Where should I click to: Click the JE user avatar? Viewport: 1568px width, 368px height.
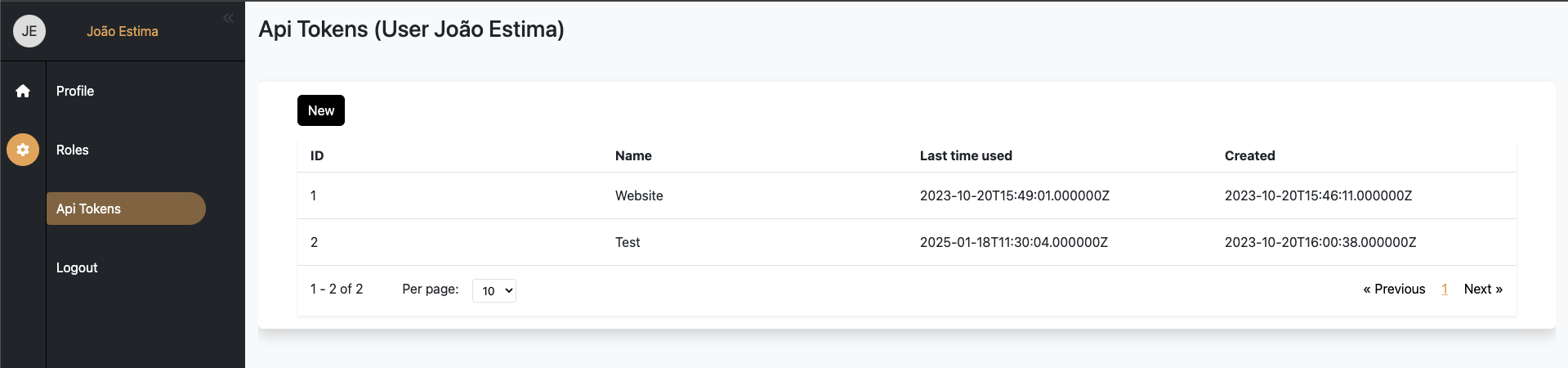click(29, 31)
